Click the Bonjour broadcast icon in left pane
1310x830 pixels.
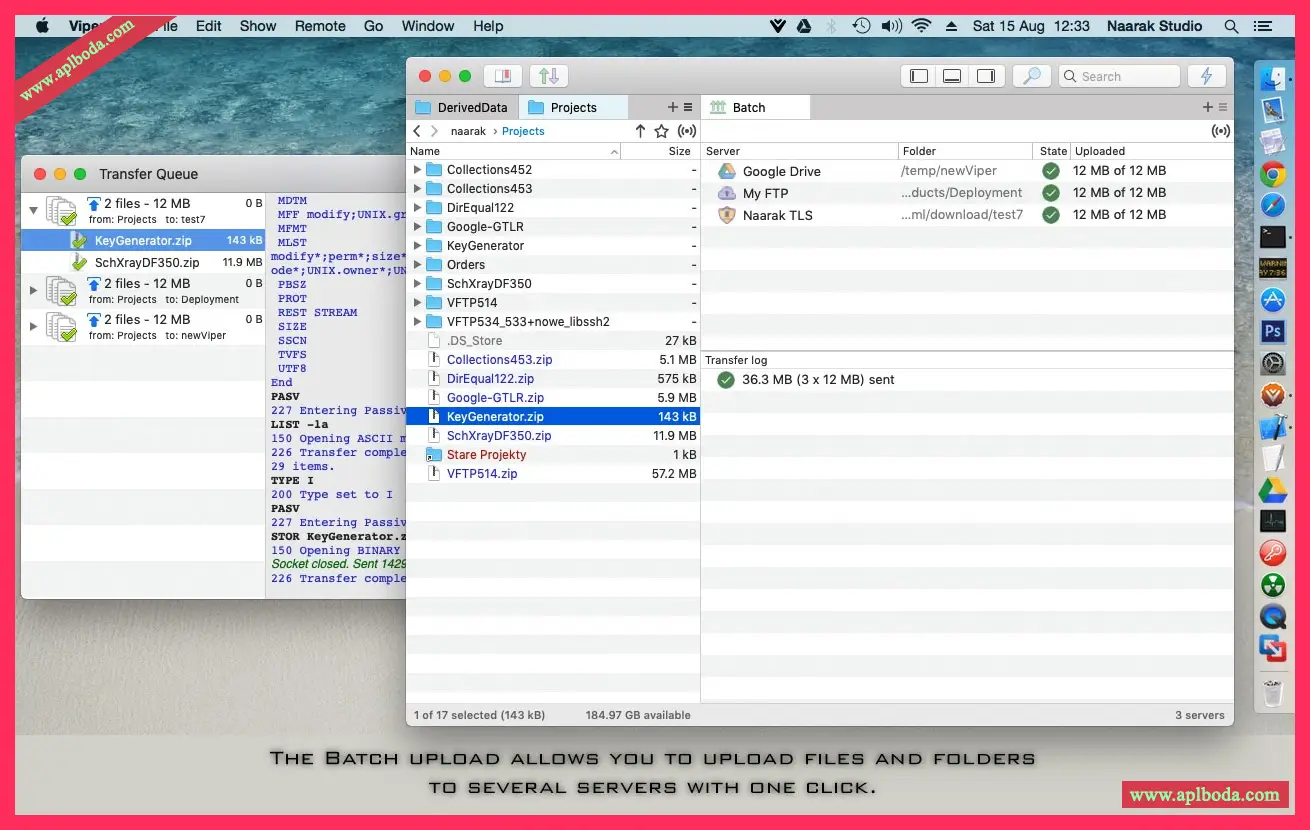[687, 131]
